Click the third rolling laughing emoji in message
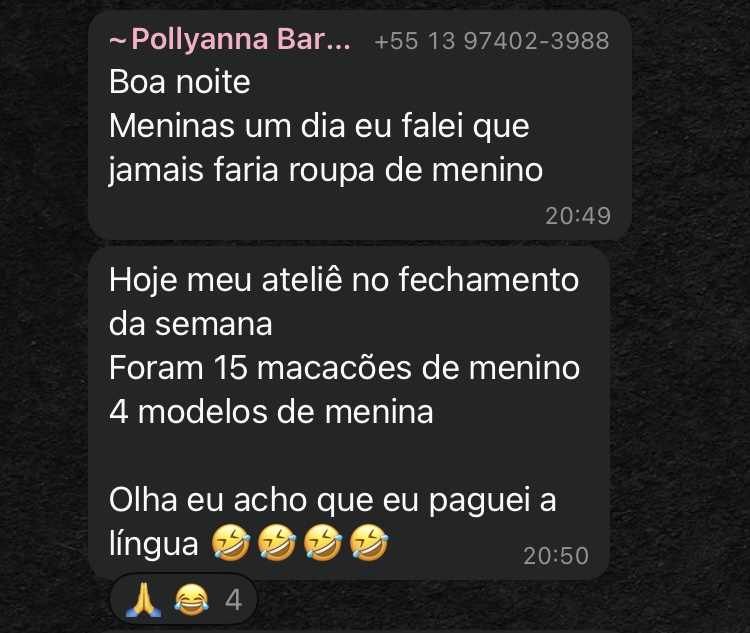750x633 pixels. coord(323,543)
